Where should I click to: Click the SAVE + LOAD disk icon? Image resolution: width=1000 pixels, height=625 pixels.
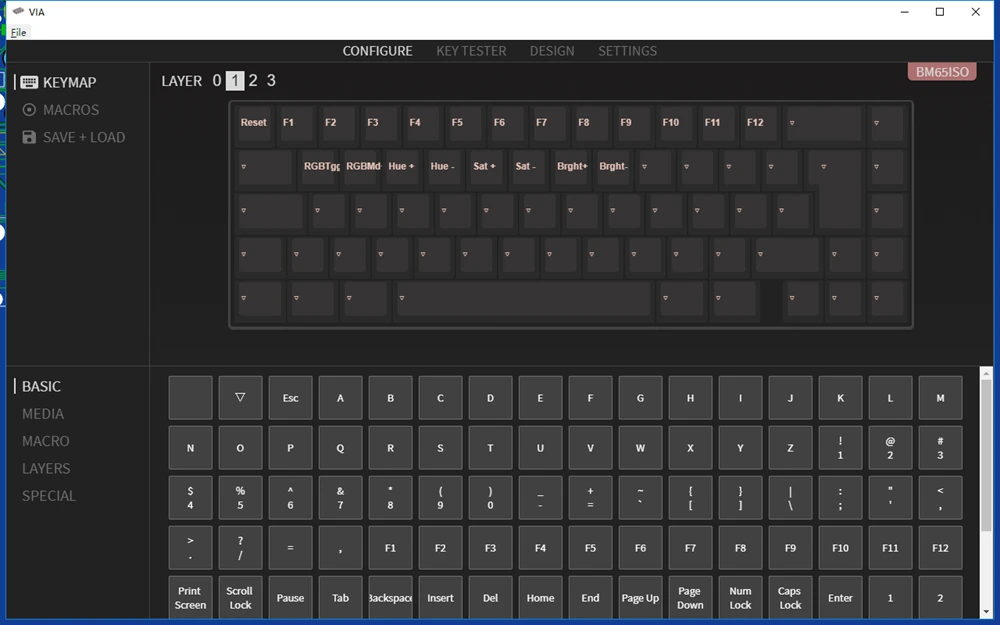[x=29, y=137]
